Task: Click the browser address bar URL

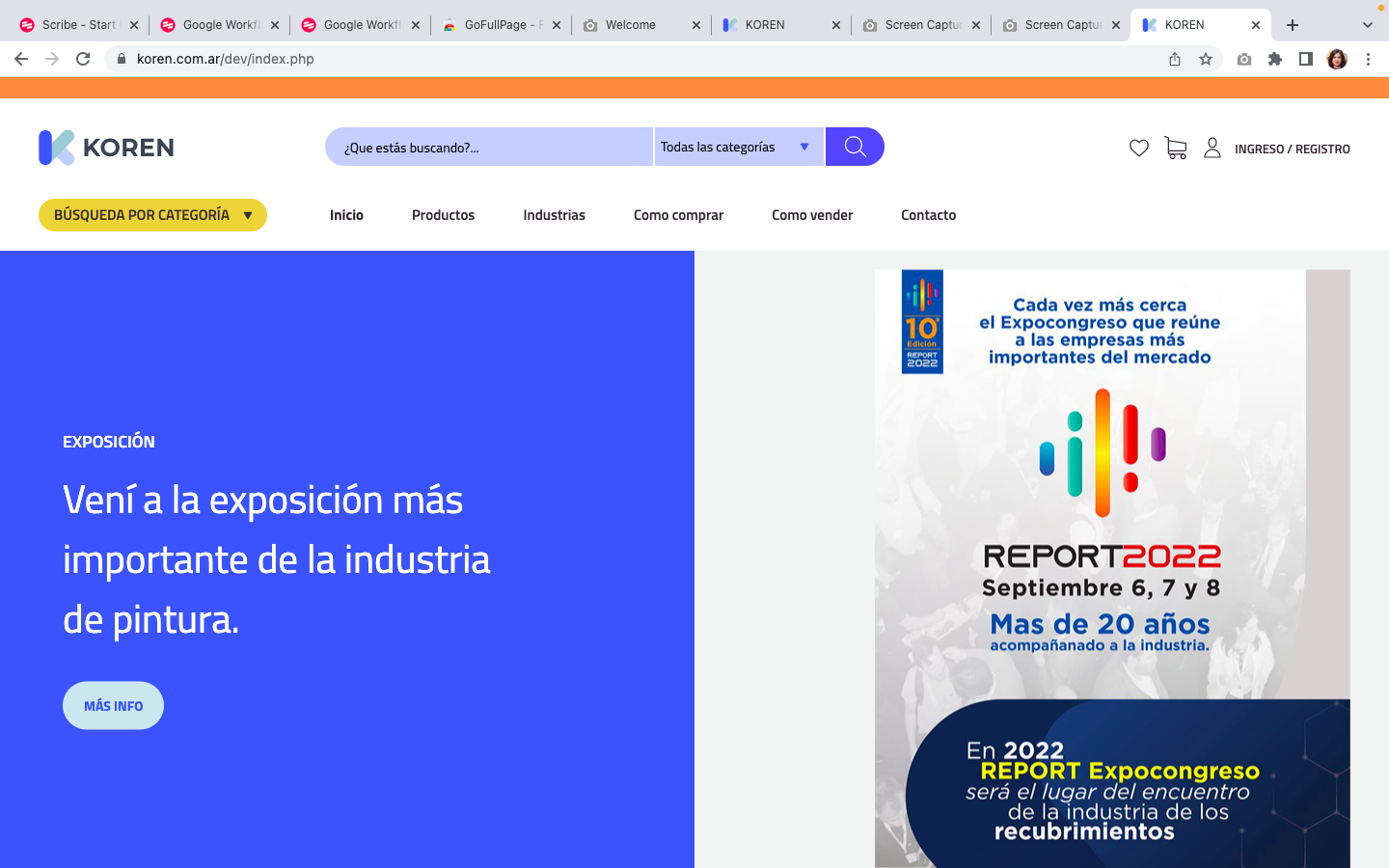Action: pyautogui.click(x=226, y=59)
